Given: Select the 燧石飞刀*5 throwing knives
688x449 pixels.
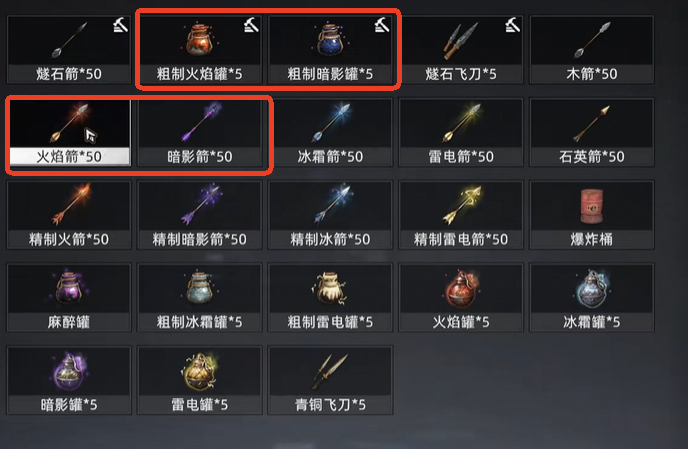Looking at the screenshot, I should (461, 50).
